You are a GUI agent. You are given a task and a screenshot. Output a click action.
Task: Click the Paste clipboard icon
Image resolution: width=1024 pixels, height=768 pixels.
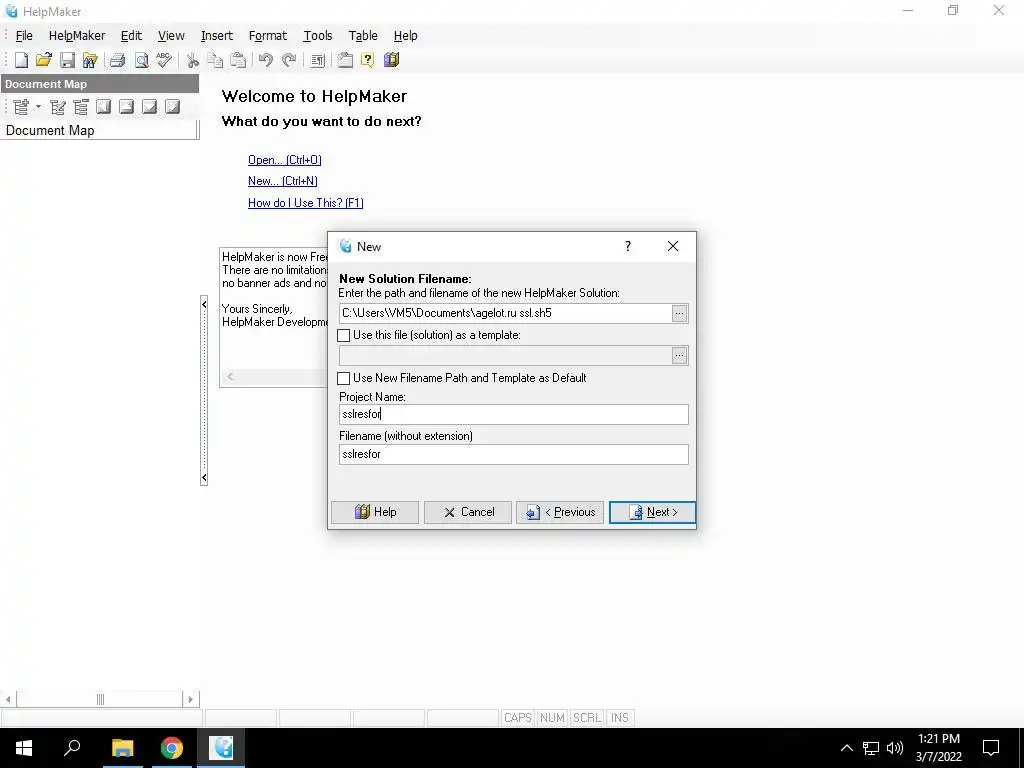pos(238,60)
